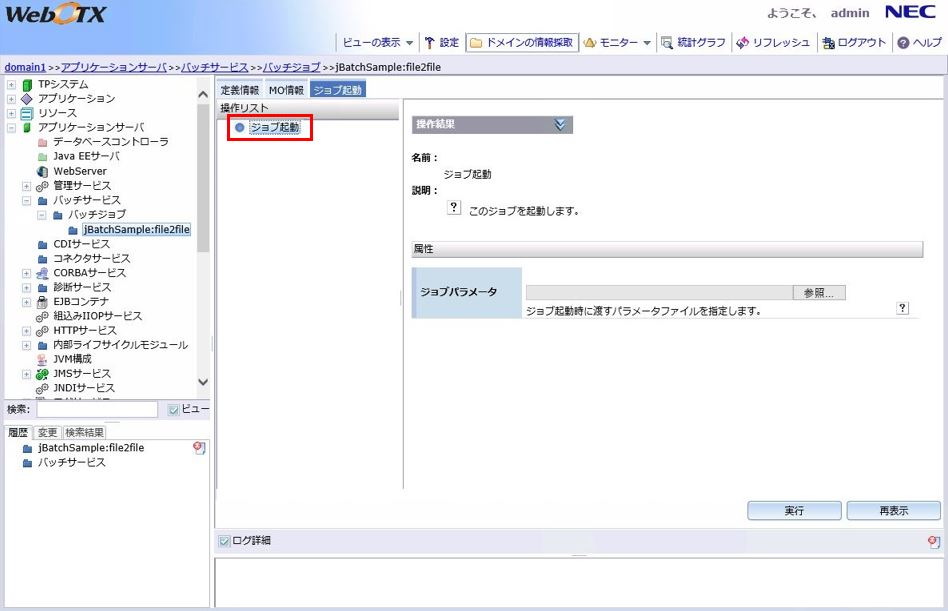Click the help question mark beside job description
948x611 pixels.
click(453, 207)
